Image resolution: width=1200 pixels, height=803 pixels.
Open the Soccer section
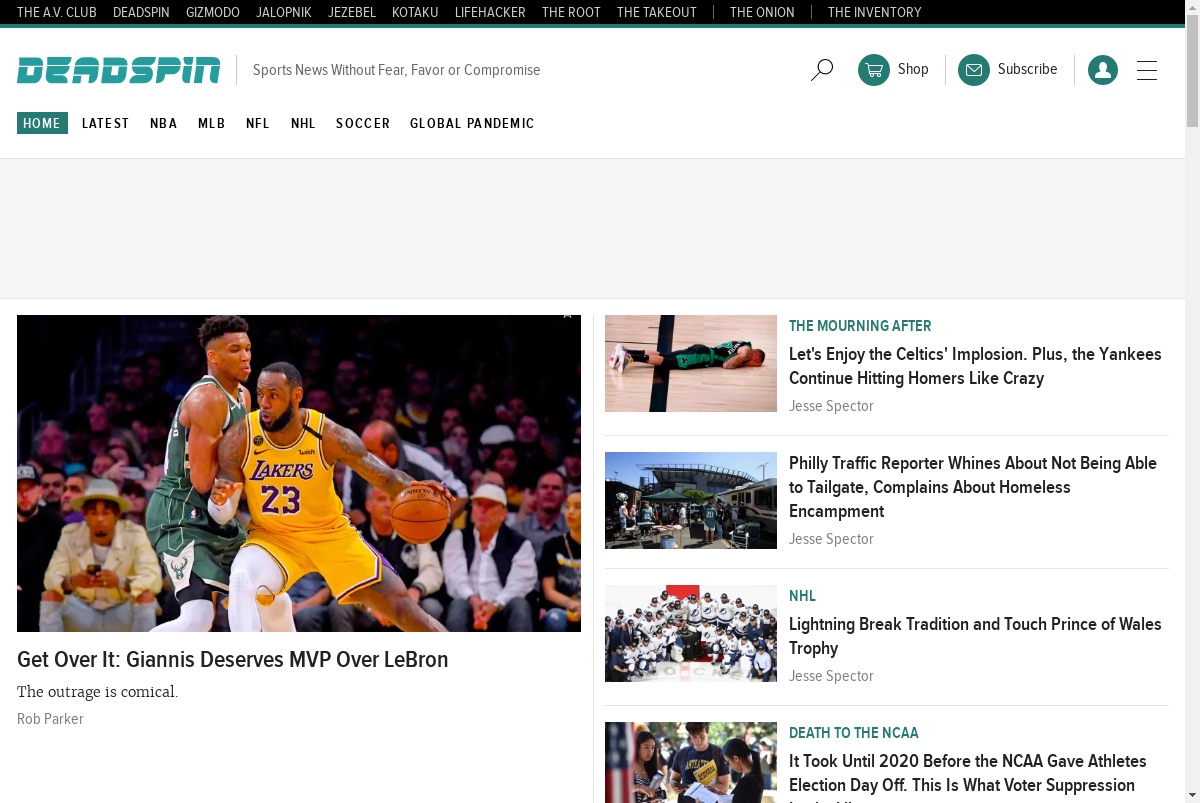click(x=363, y=124)
